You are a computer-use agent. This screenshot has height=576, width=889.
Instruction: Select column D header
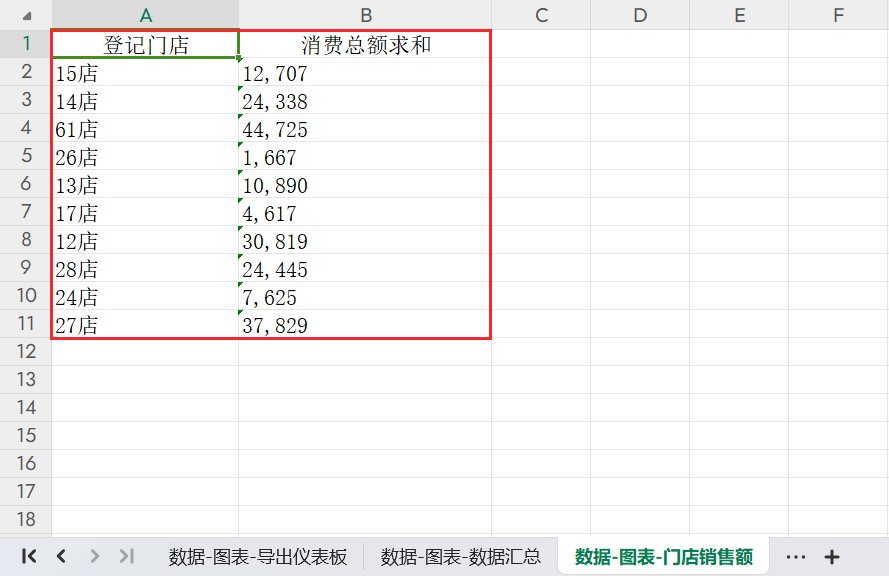640,15
